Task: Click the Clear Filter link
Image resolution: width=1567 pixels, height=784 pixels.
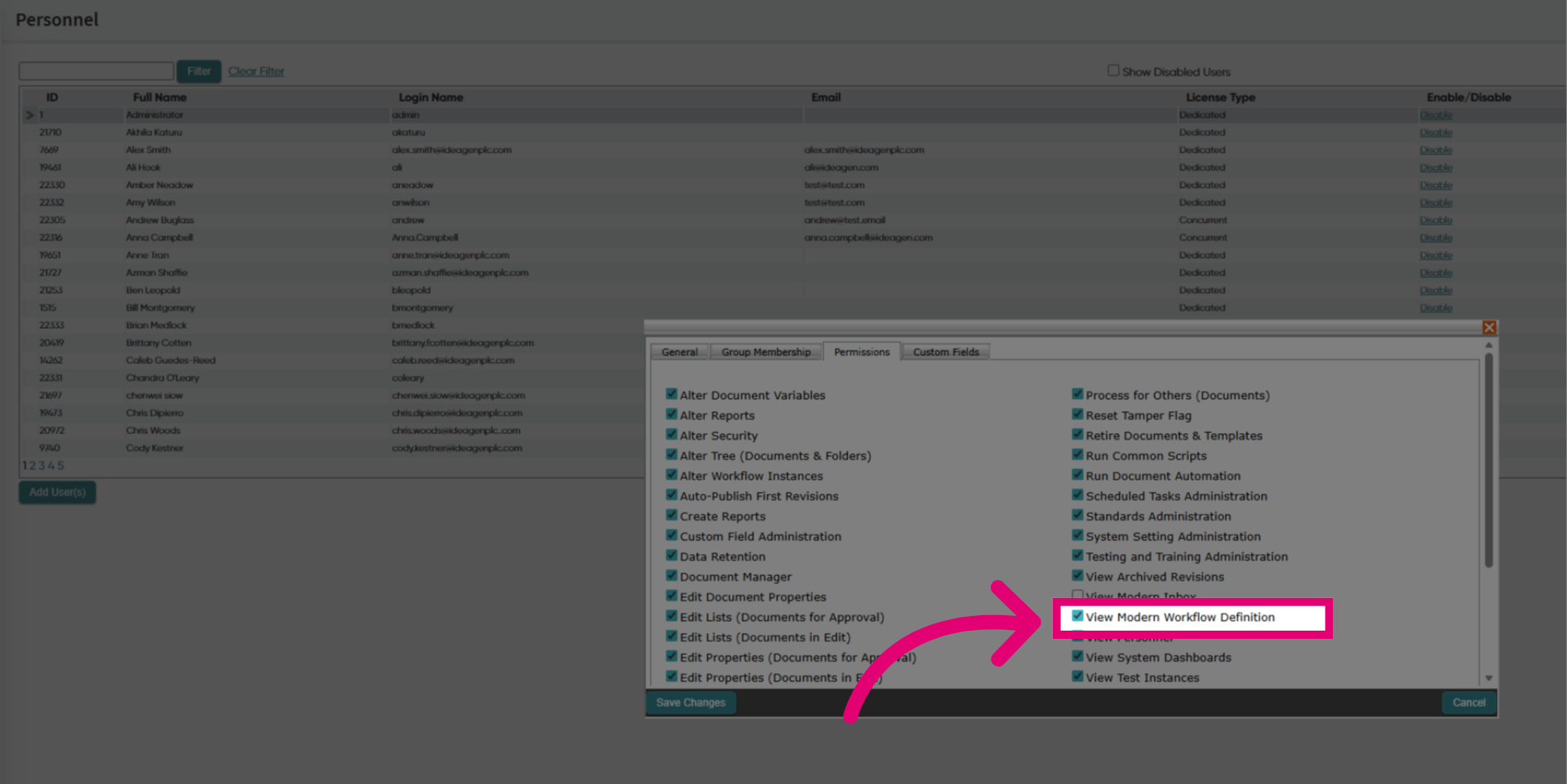Action: coord(256,71)
